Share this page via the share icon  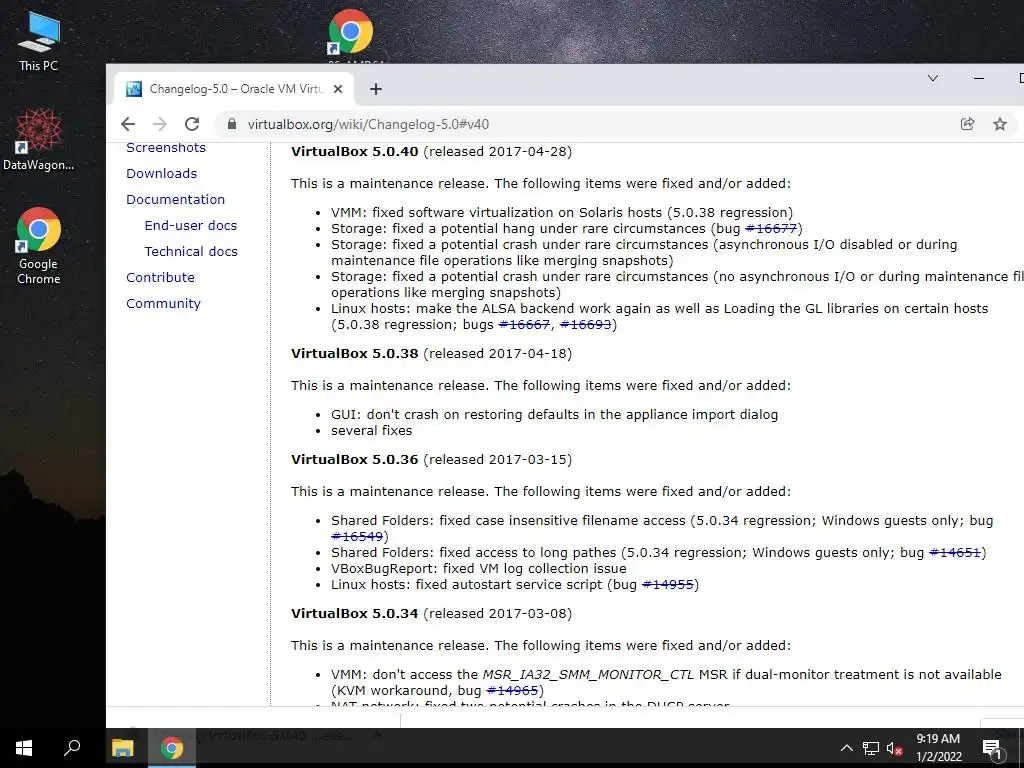pos(967,124)
